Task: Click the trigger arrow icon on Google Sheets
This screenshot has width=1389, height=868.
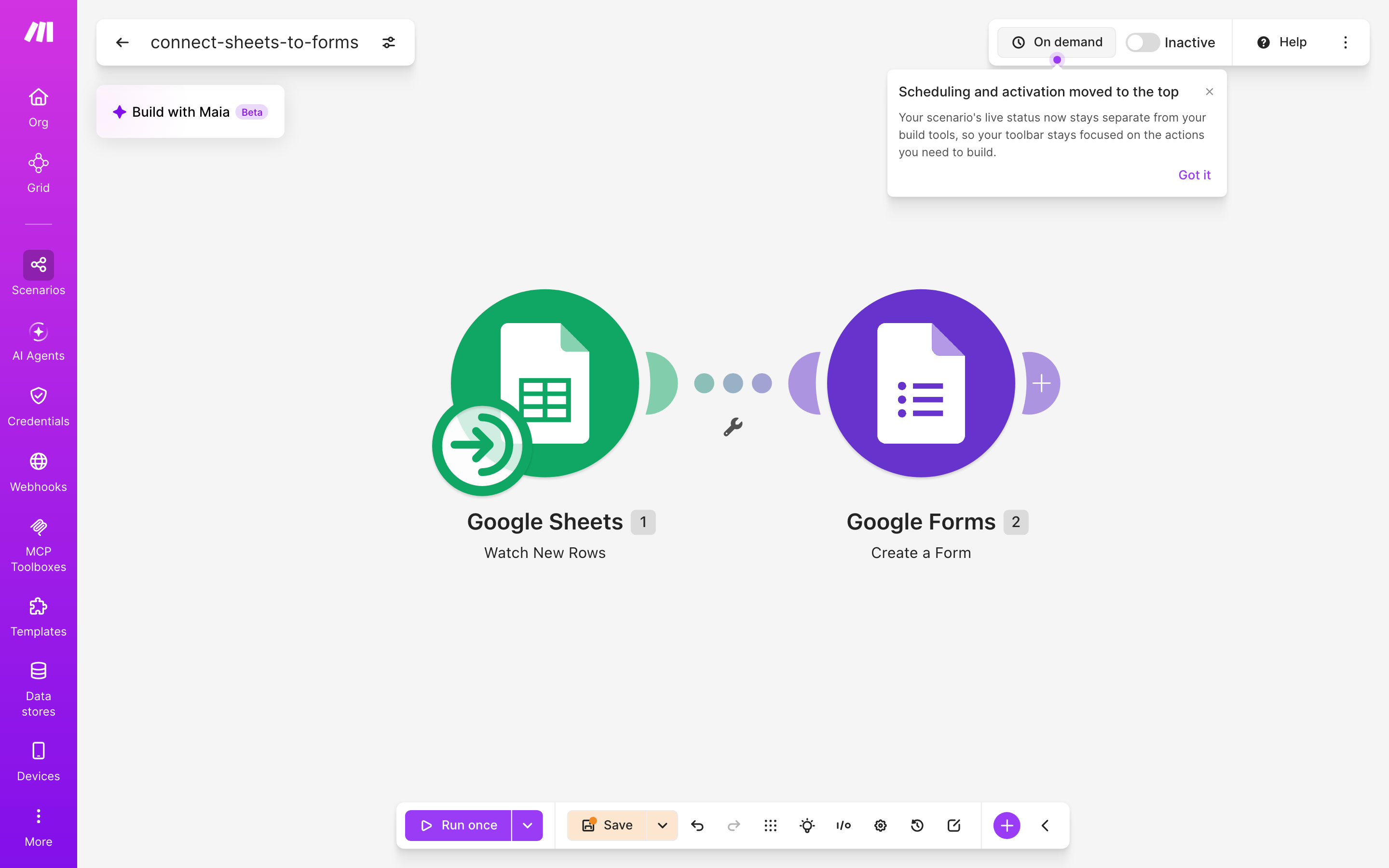Action: tap(481, 445)
